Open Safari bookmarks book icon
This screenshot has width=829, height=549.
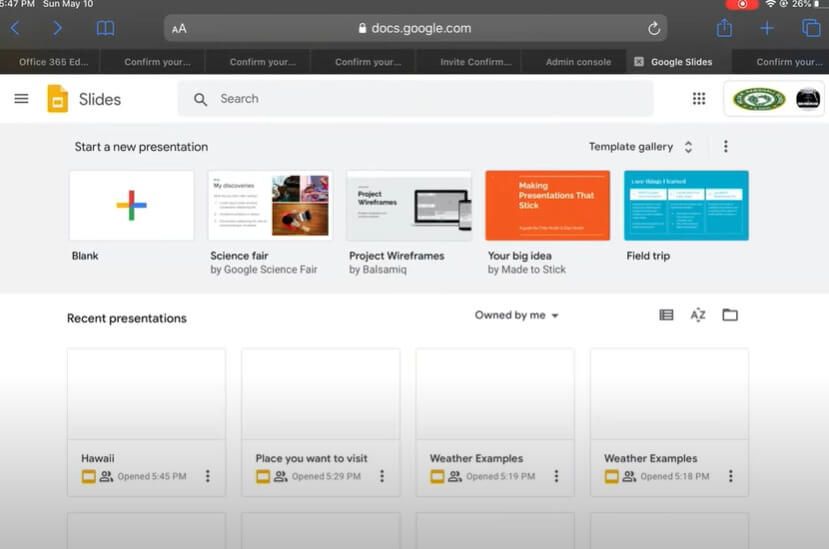click(x=105, y=28)
